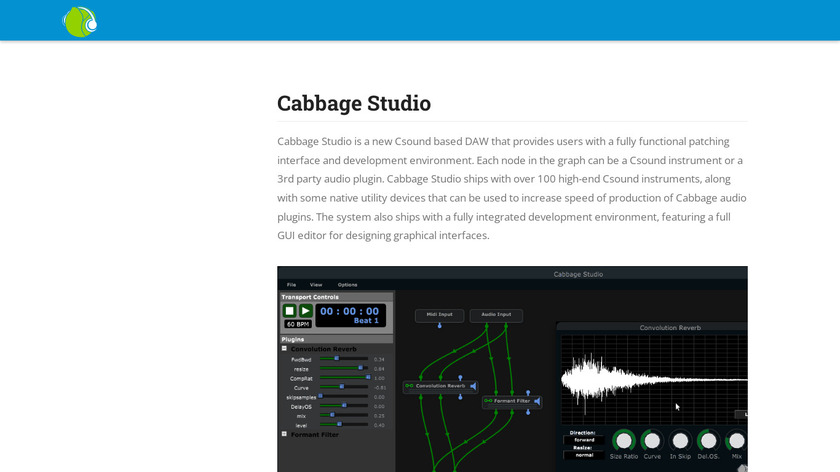Click the blue pin above Formant Filter node
Image resolution: width=840 pixels, height=472 pixels.
click(528, 393)
